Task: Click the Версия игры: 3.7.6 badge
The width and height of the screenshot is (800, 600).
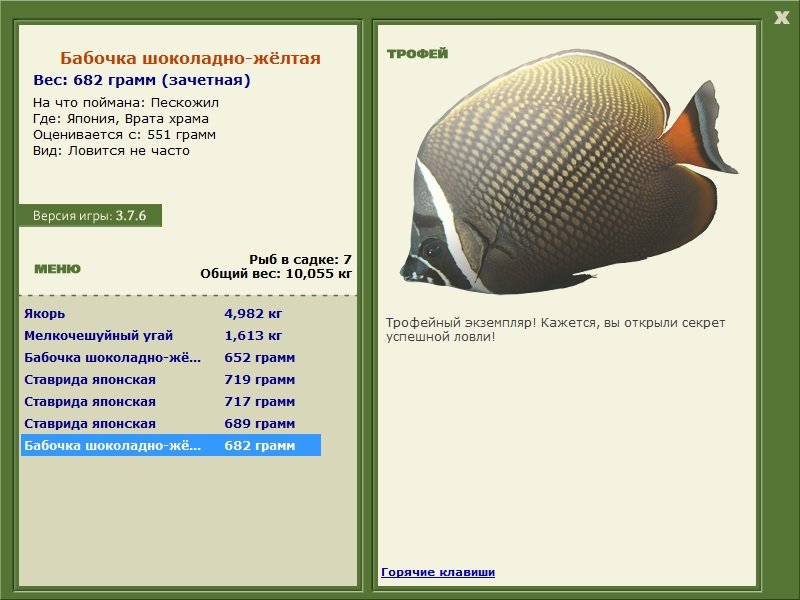Action: [90, 215]
